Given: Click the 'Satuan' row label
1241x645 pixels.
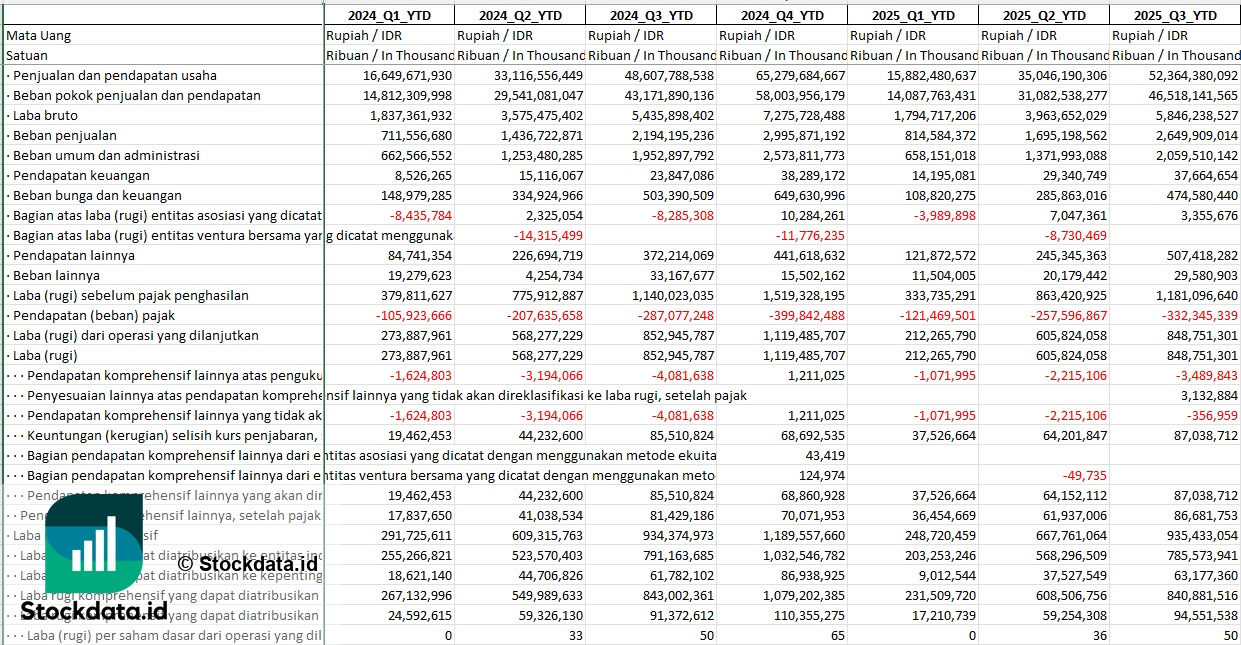Looking at the screenshot, I should 27,55.
